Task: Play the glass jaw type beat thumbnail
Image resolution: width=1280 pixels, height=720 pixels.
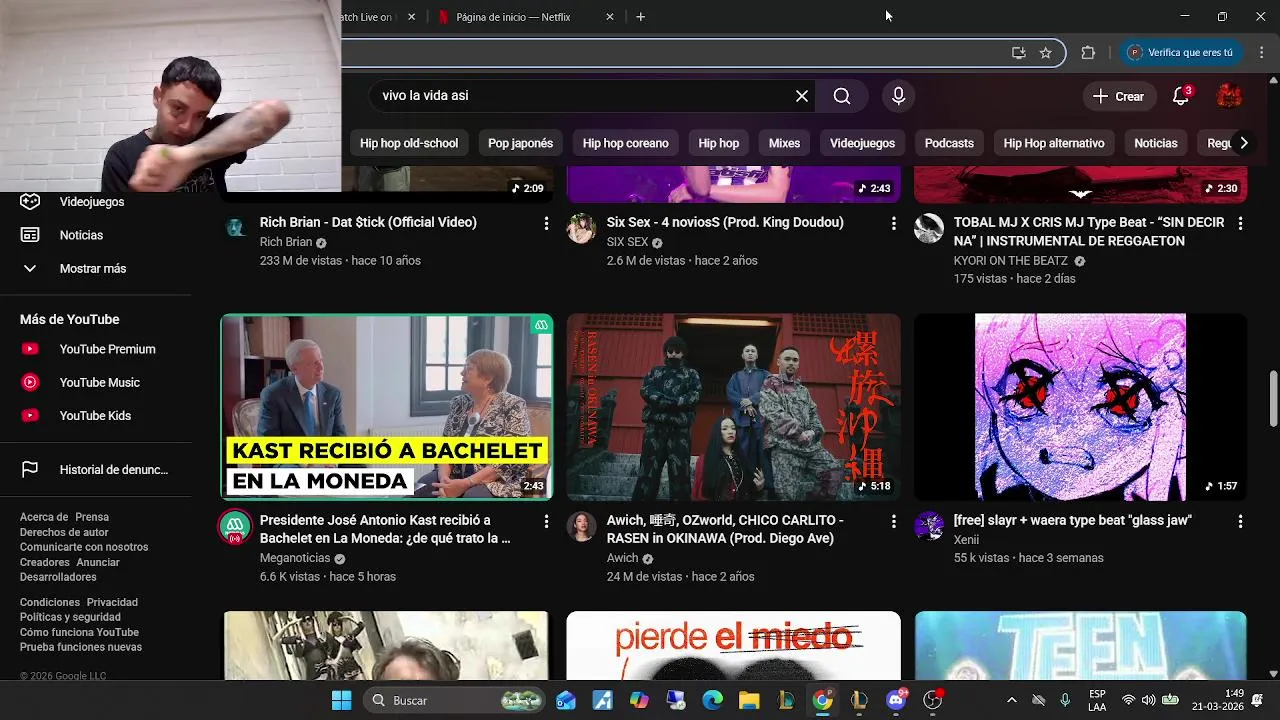Action: click(x=1081, y=407)
